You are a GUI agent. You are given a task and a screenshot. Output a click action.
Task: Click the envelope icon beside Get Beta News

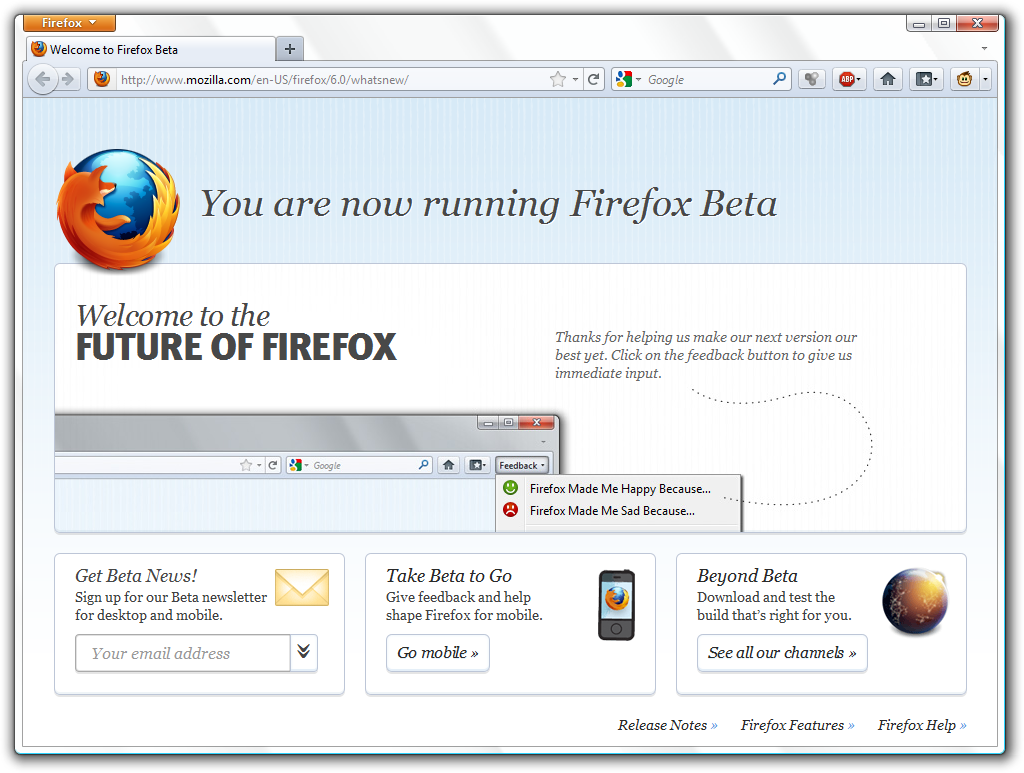click(x=302, y=587)
